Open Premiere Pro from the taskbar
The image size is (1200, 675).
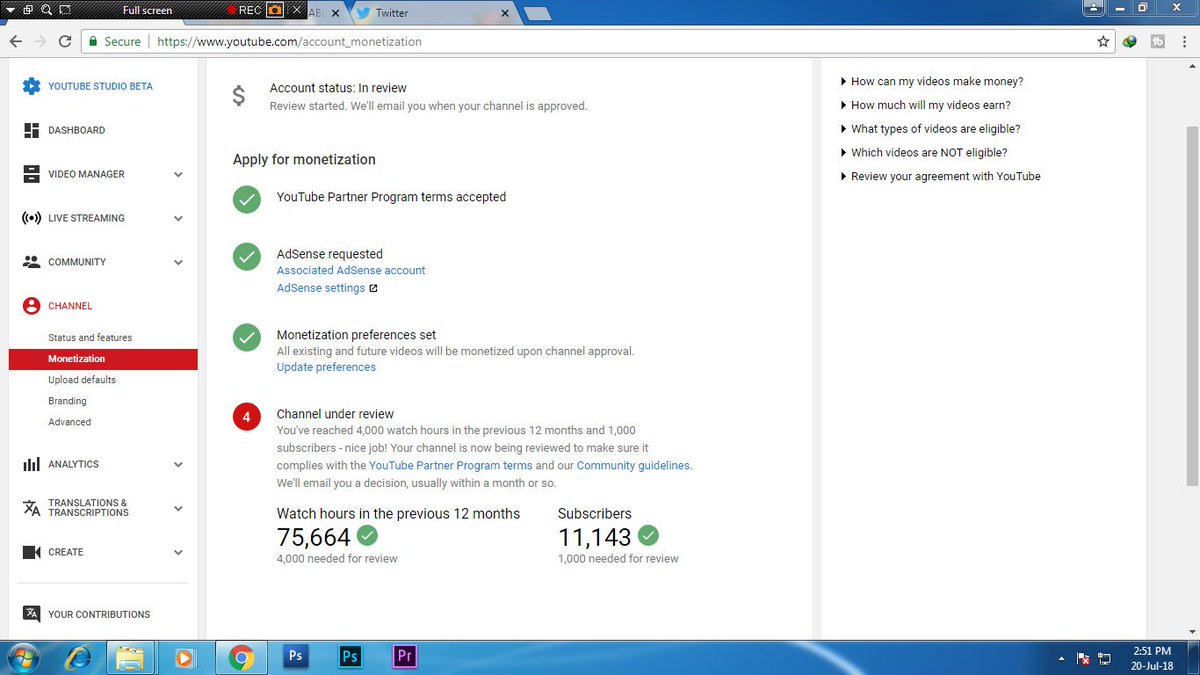pyautogui.click(x=405, y=657)
